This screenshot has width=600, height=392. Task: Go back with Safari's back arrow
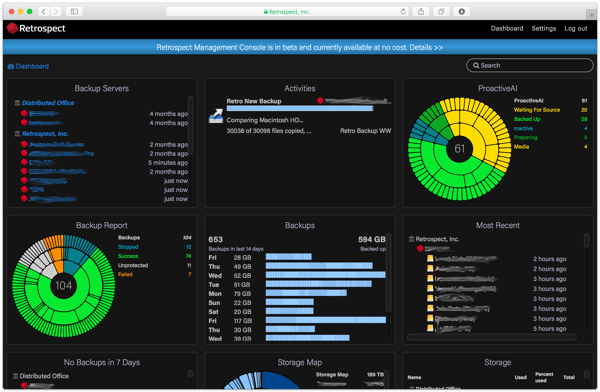(44, 11)
